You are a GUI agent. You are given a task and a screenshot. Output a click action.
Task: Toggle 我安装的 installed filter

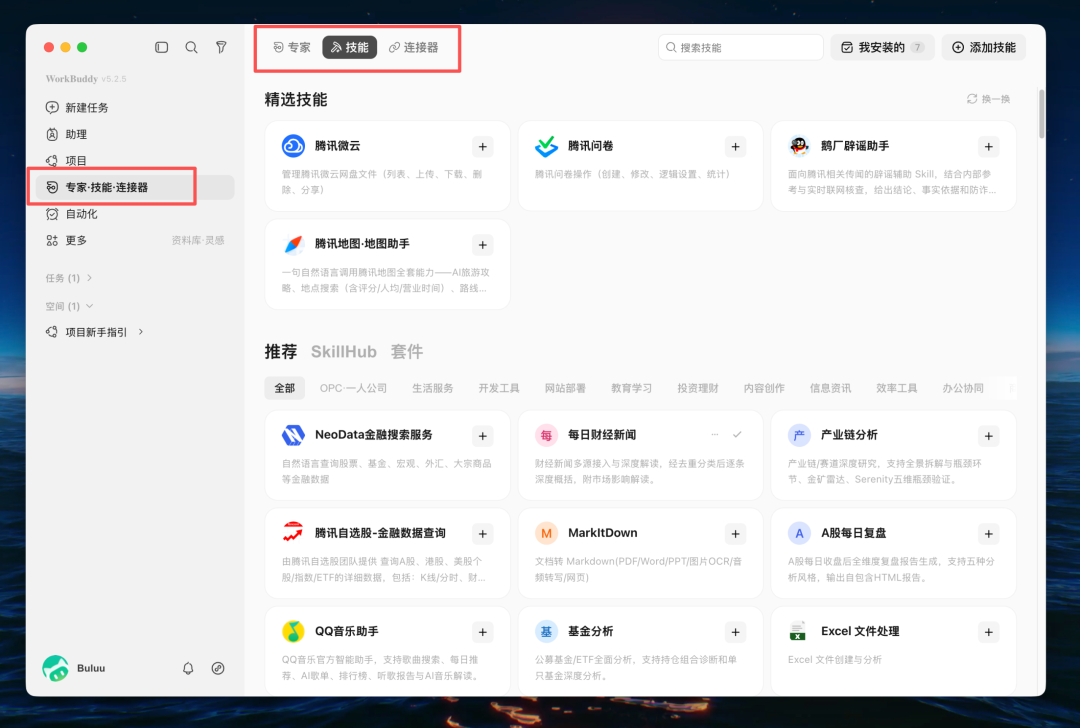click(882, 48)
